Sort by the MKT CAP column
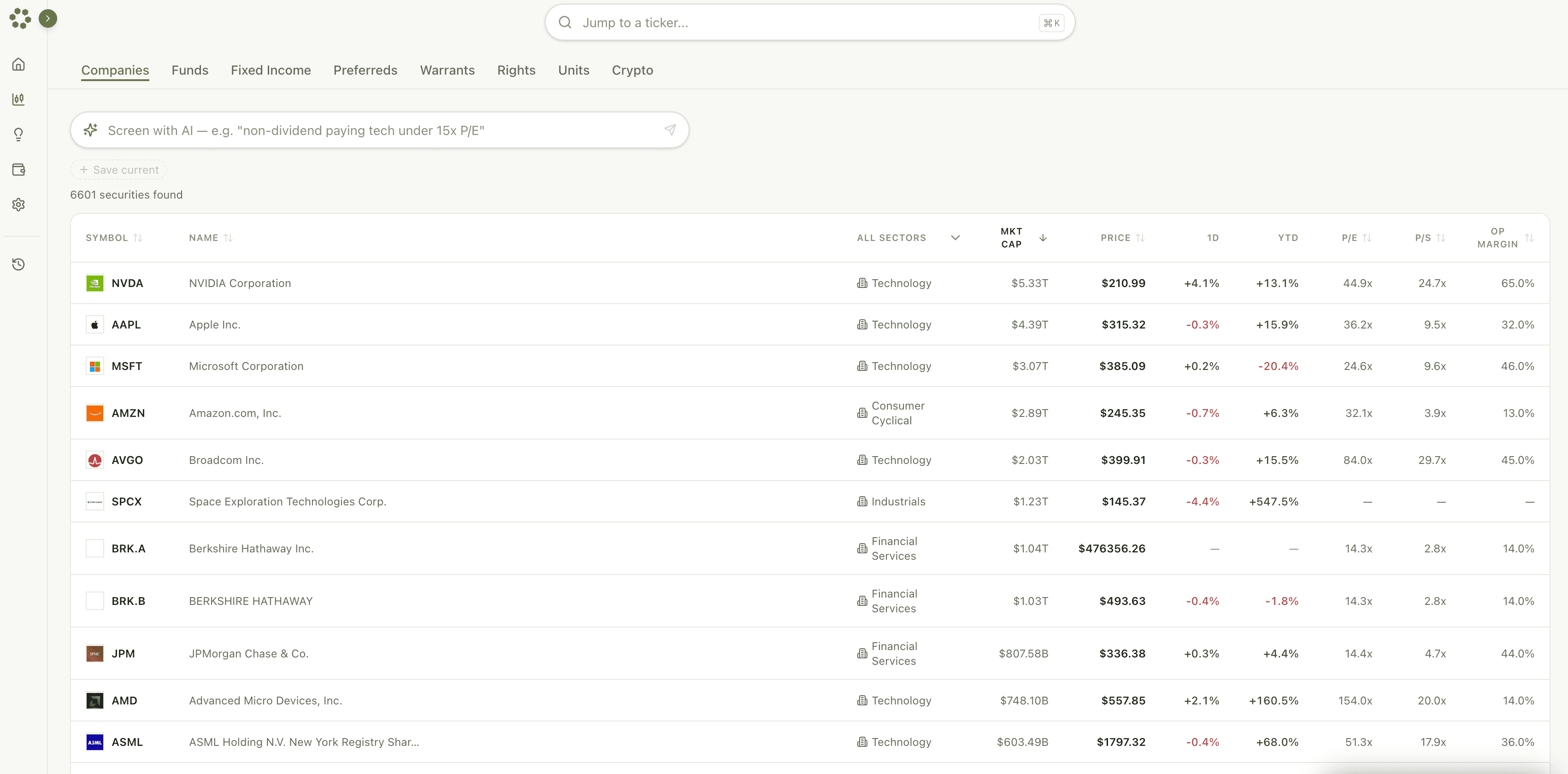This screenshot has width=1568, height=774. [x=1023, y=238]
